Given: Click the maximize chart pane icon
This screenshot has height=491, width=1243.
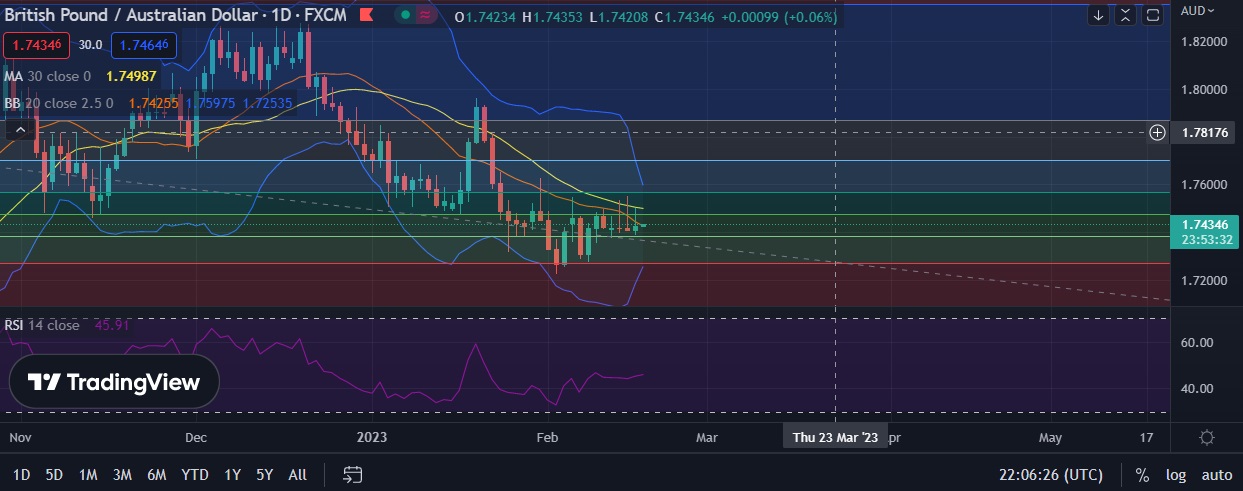Looking at the screenshot, I should pyautogui.click(x=1153, y=15).
